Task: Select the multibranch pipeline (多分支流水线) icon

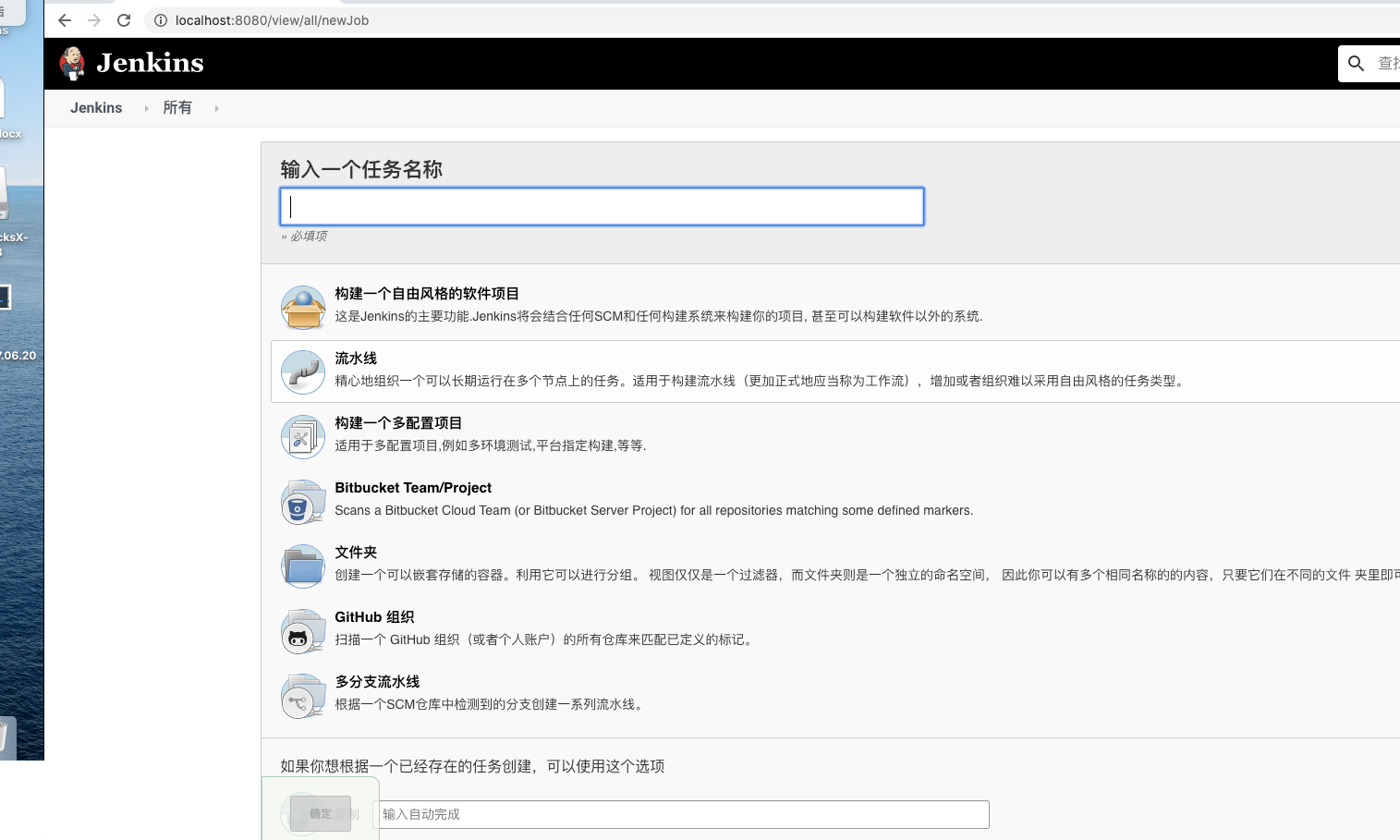Action: [303, 696]
